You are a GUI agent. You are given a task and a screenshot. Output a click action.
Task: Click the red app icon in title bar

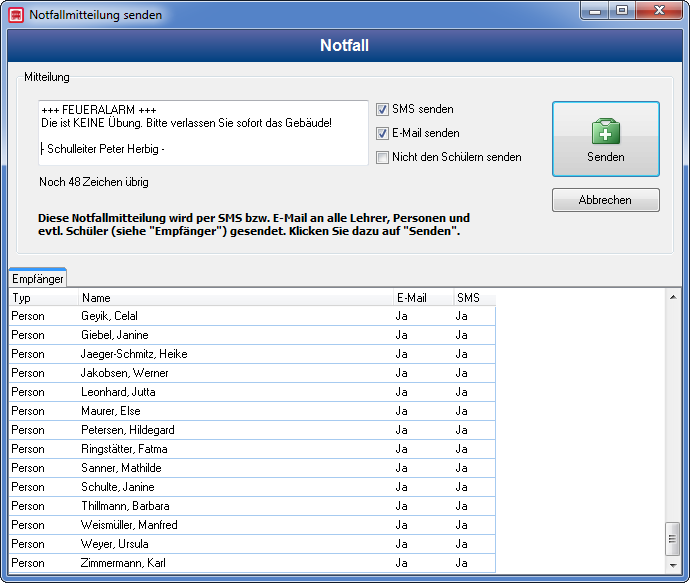pos(16,15)
